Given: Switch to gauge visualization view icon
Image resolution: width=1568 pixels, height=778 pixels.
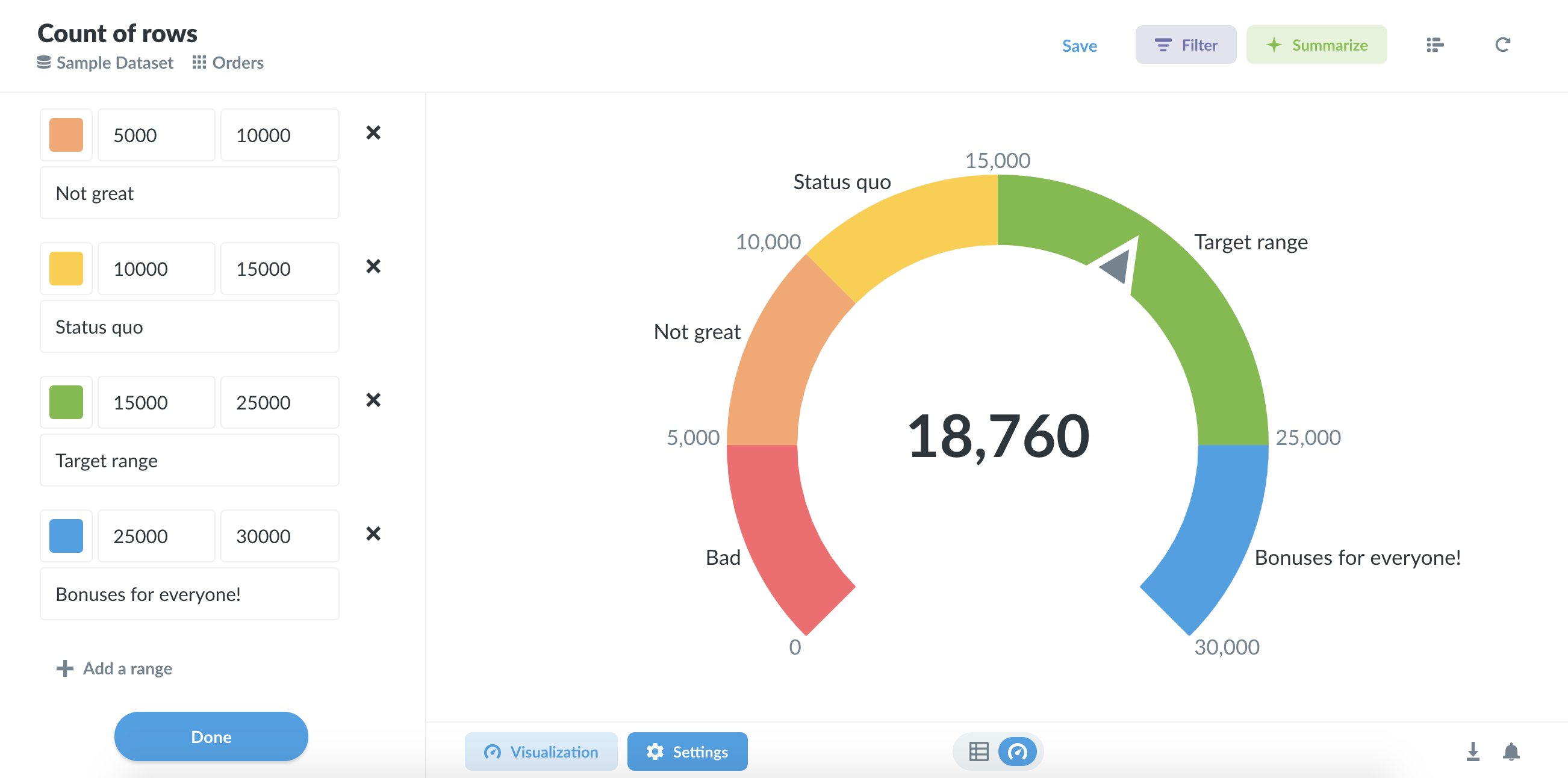Looking at the screenshot, I should (1016, 752).
